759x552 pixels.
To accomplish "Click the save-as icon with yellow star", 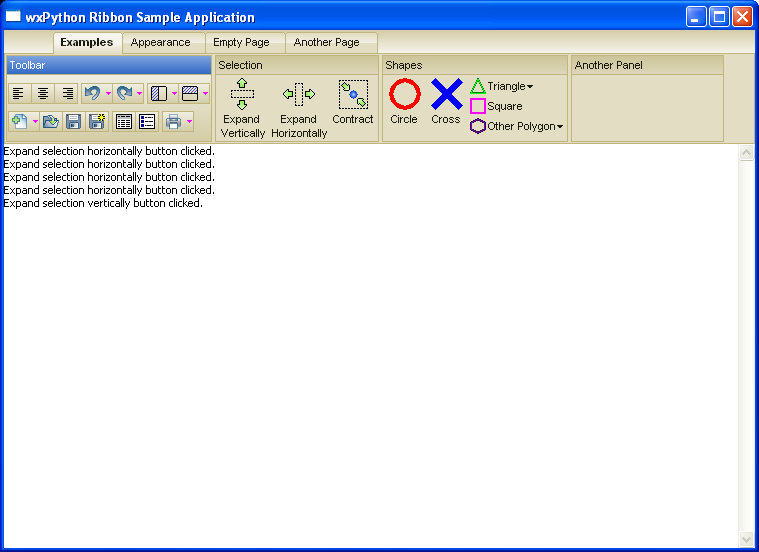I will (97, 122).
